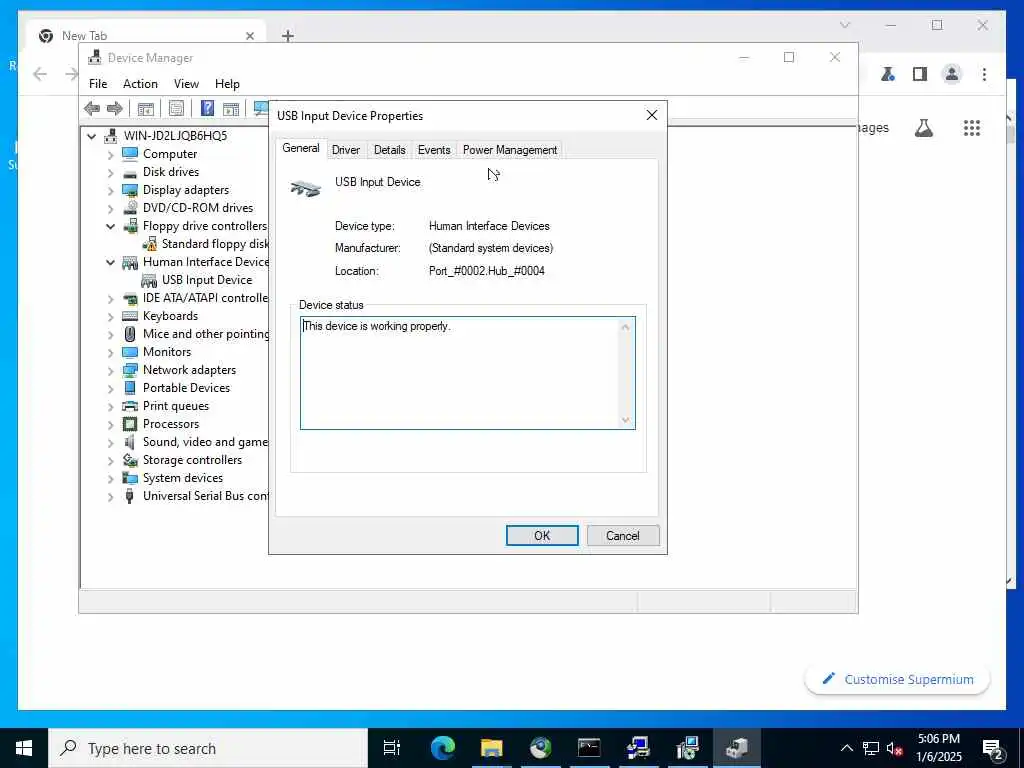
Task: Click the Labs flask icon beside apps grid
Action: tap(923, 128)
